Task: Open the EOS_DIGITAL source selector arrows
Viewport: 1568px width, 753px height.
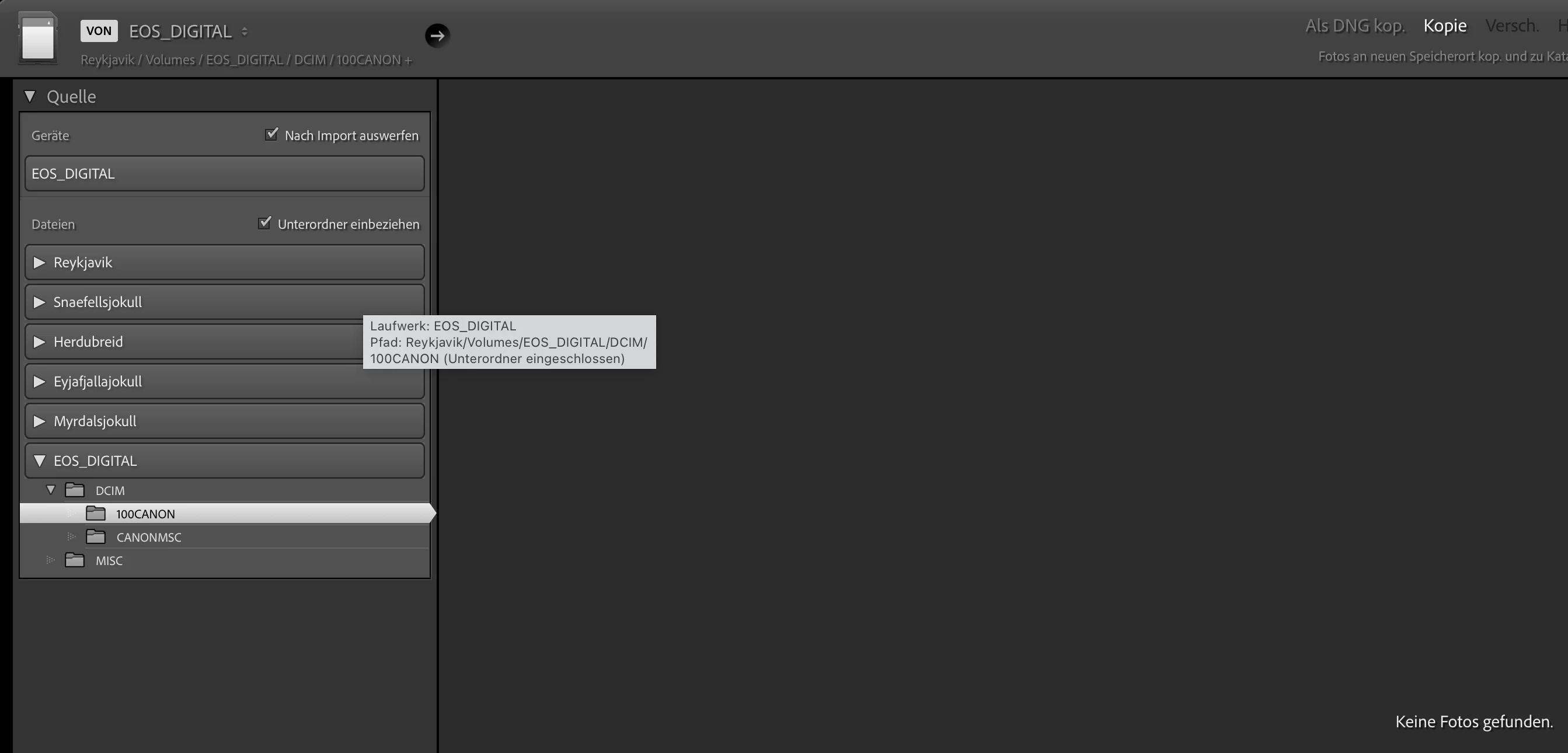Action: click(x=244, y=32)
